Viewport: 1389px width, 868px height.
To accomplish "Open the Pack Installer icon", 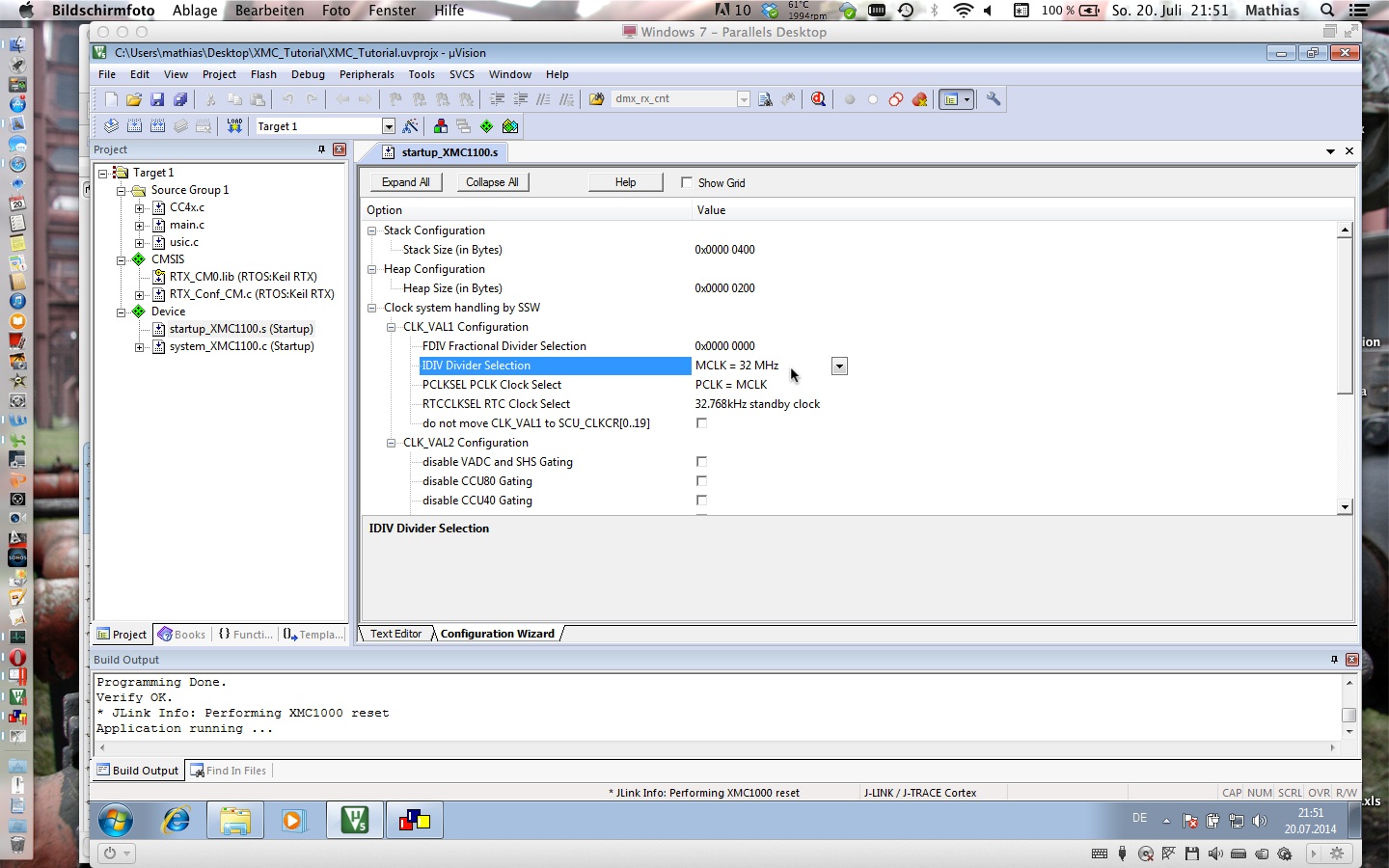I will pyautogui.click(x=510, y=126).
